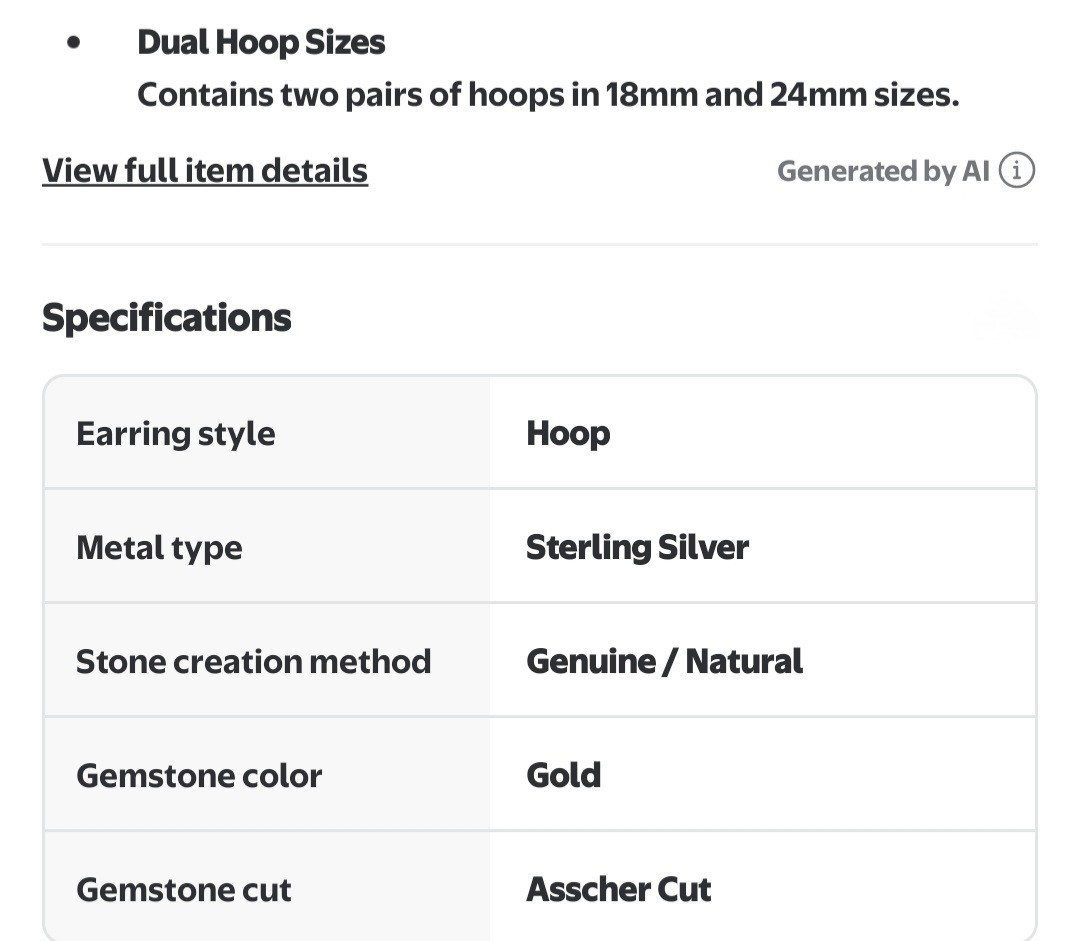The width and height of the screenshot is (1080, 941).
Task: Click the Gemstone cut label
Action: pyautogui.click(x=184, y=889)
